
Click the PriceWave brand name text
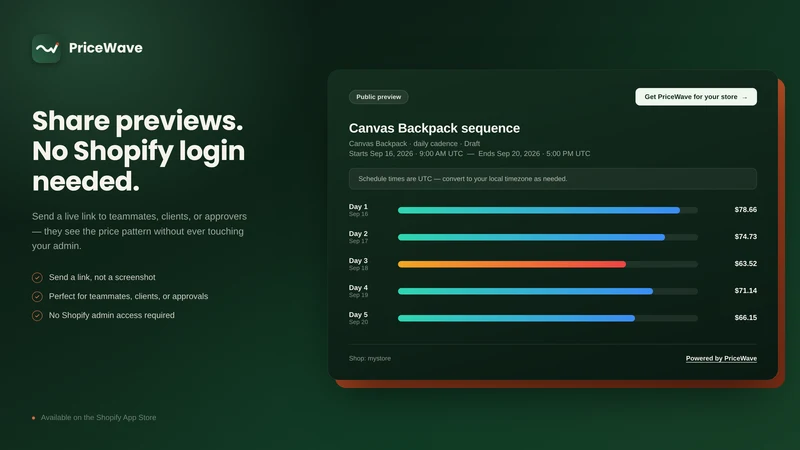[106, 48]
